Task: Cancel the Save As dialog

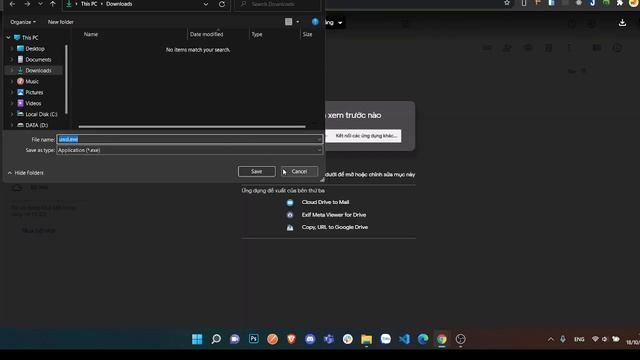Action: pyautogui.click(x=299, y=171)
